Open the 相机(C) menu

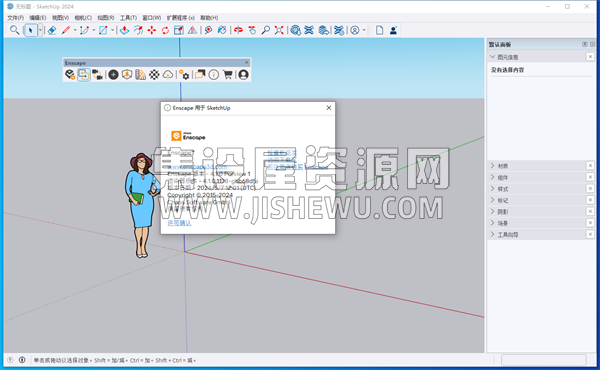pyautogui.click(x=83, y=18)
